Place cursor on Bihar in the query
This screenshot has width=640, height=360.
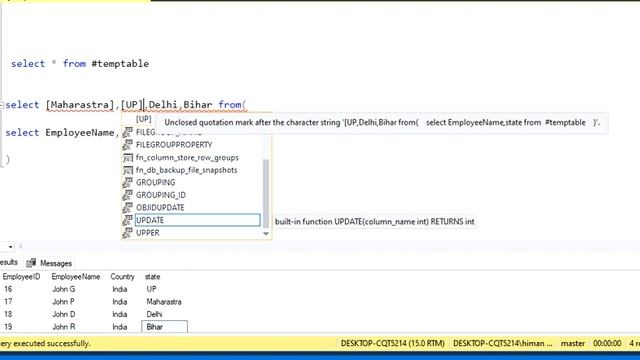[198, 105]
